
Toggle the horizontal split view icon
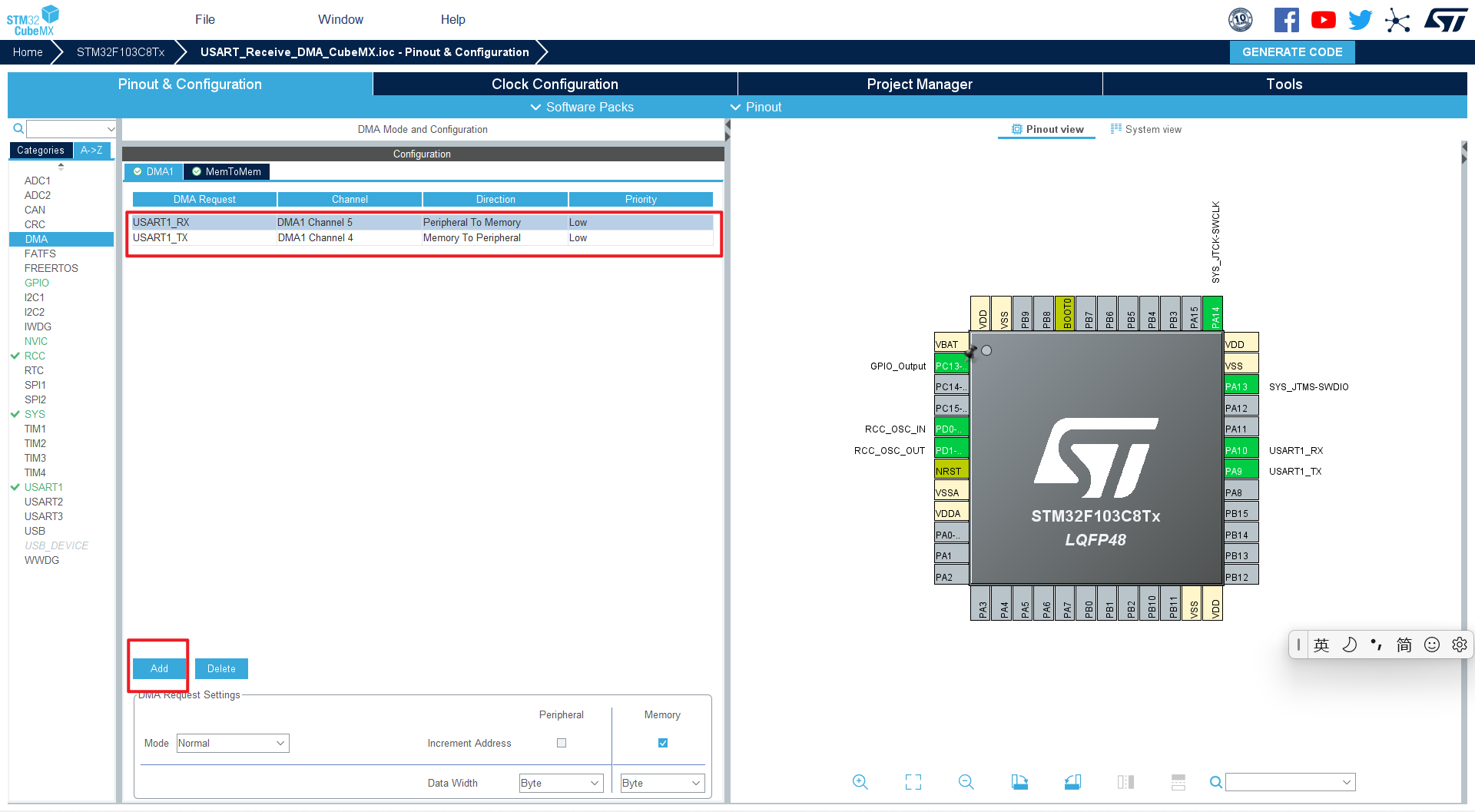tap(1178, 782)
